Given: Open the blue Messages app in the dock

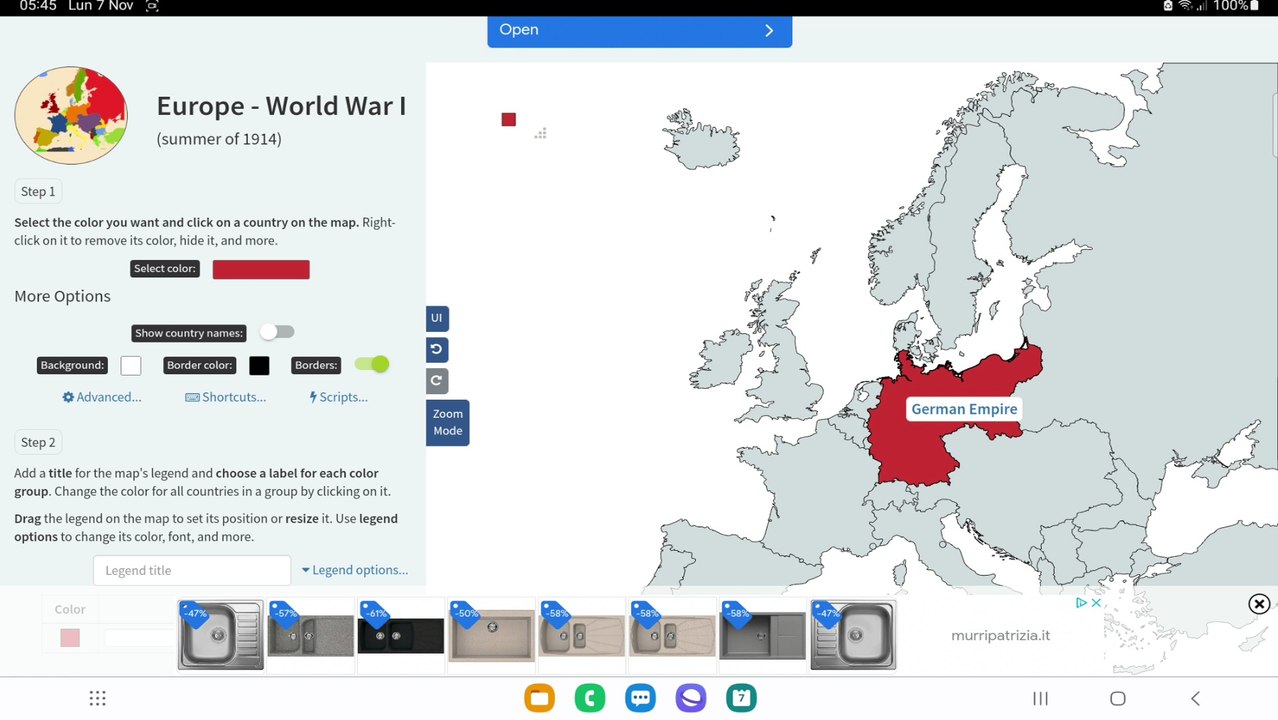Looking at the screenshot, I should coord(640,698).
